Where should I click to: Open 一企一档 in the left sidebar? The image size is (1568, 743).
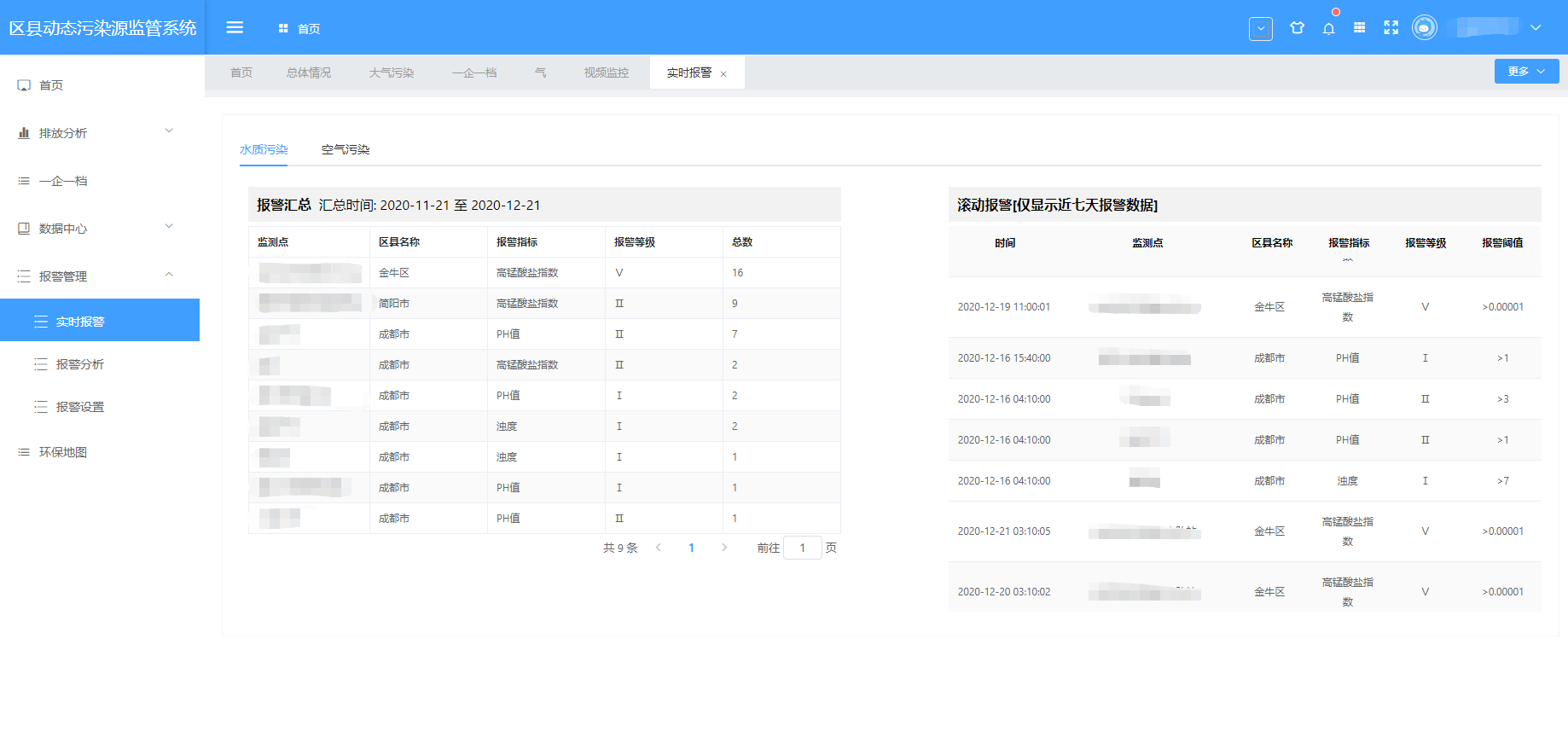pyautogui.click(x=102, y=181)
